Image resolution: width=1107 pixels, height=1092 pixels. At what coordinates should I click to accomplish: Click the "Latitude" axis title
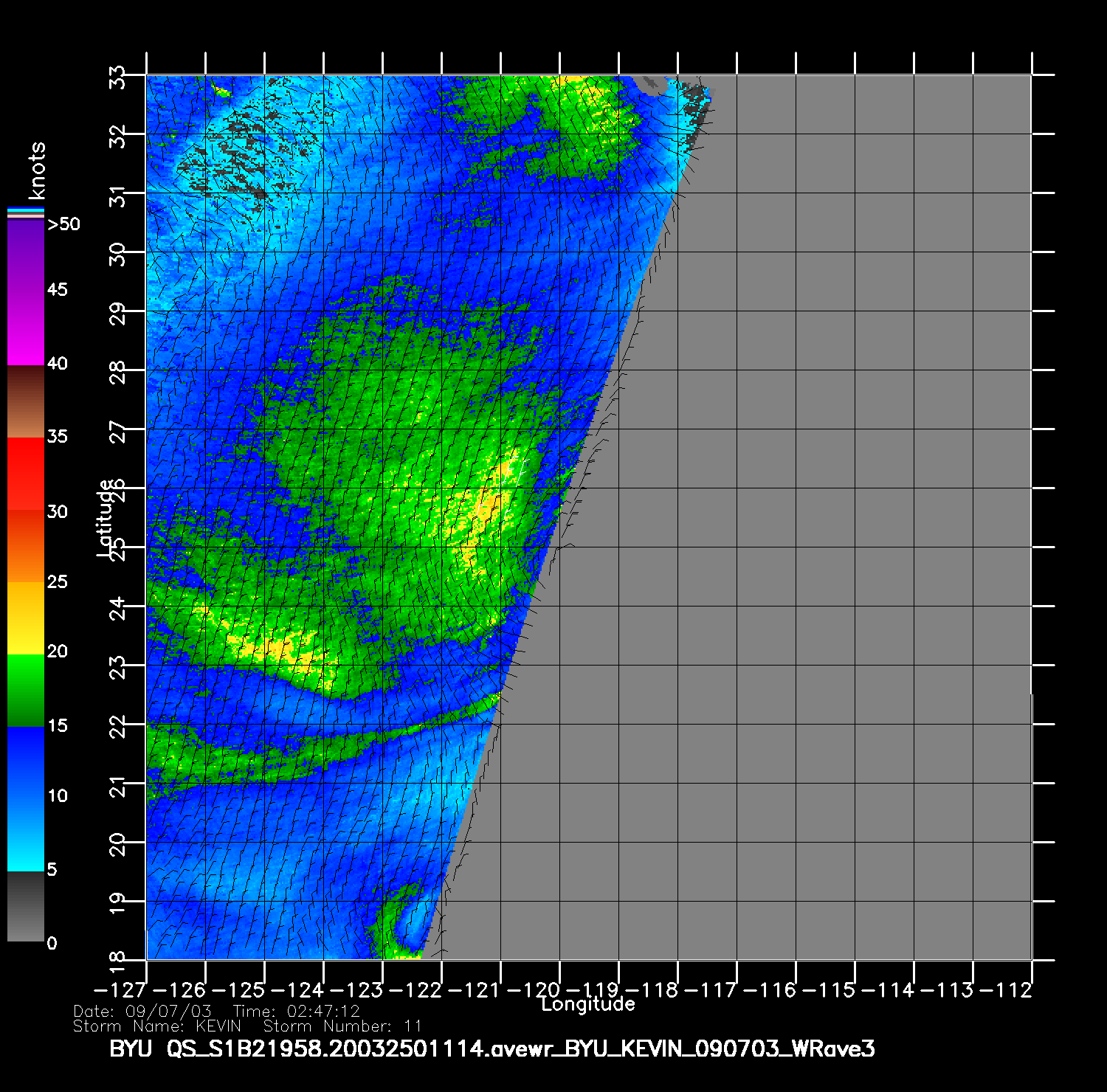click(106, 517)
